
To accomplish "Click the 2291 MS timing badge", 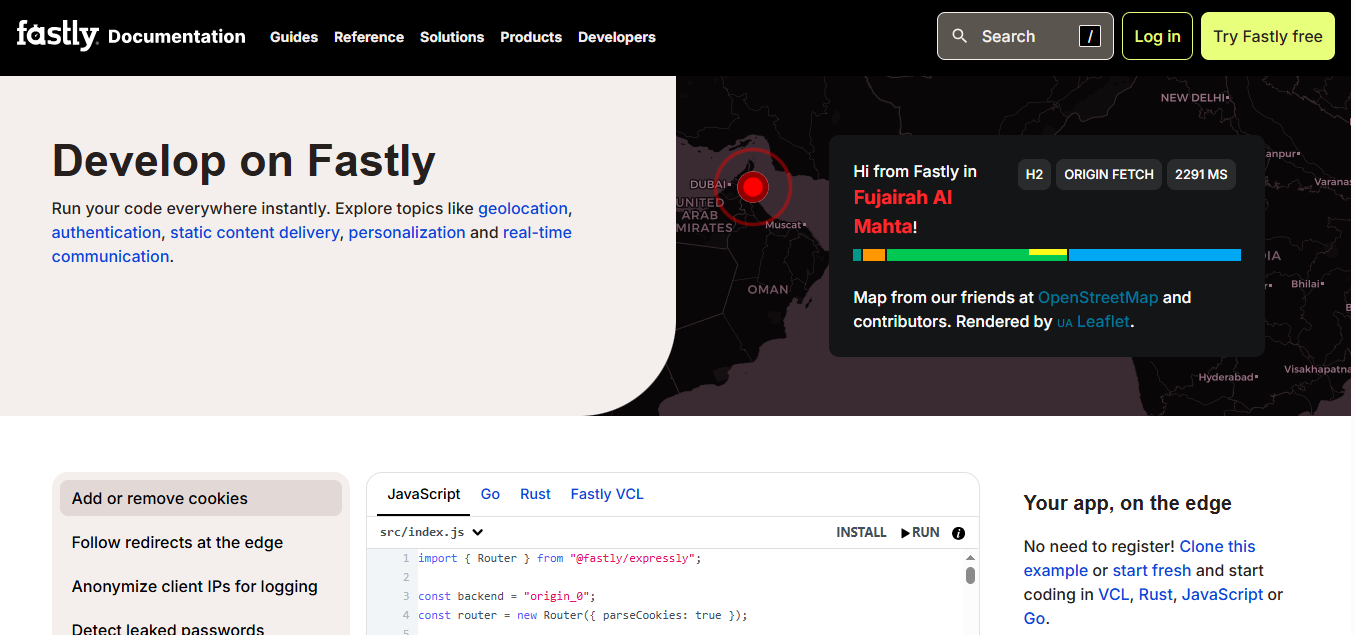I will (x=1201, y=174).
